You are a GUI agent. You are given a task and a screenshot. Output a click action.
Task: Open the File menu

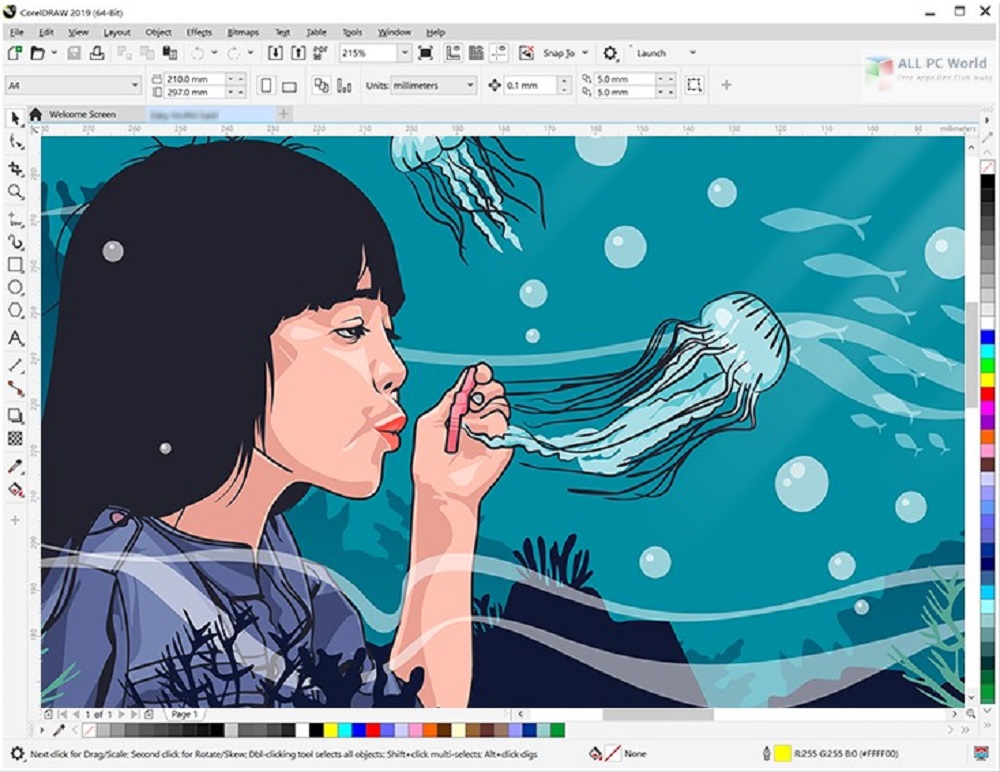(17, 32)
